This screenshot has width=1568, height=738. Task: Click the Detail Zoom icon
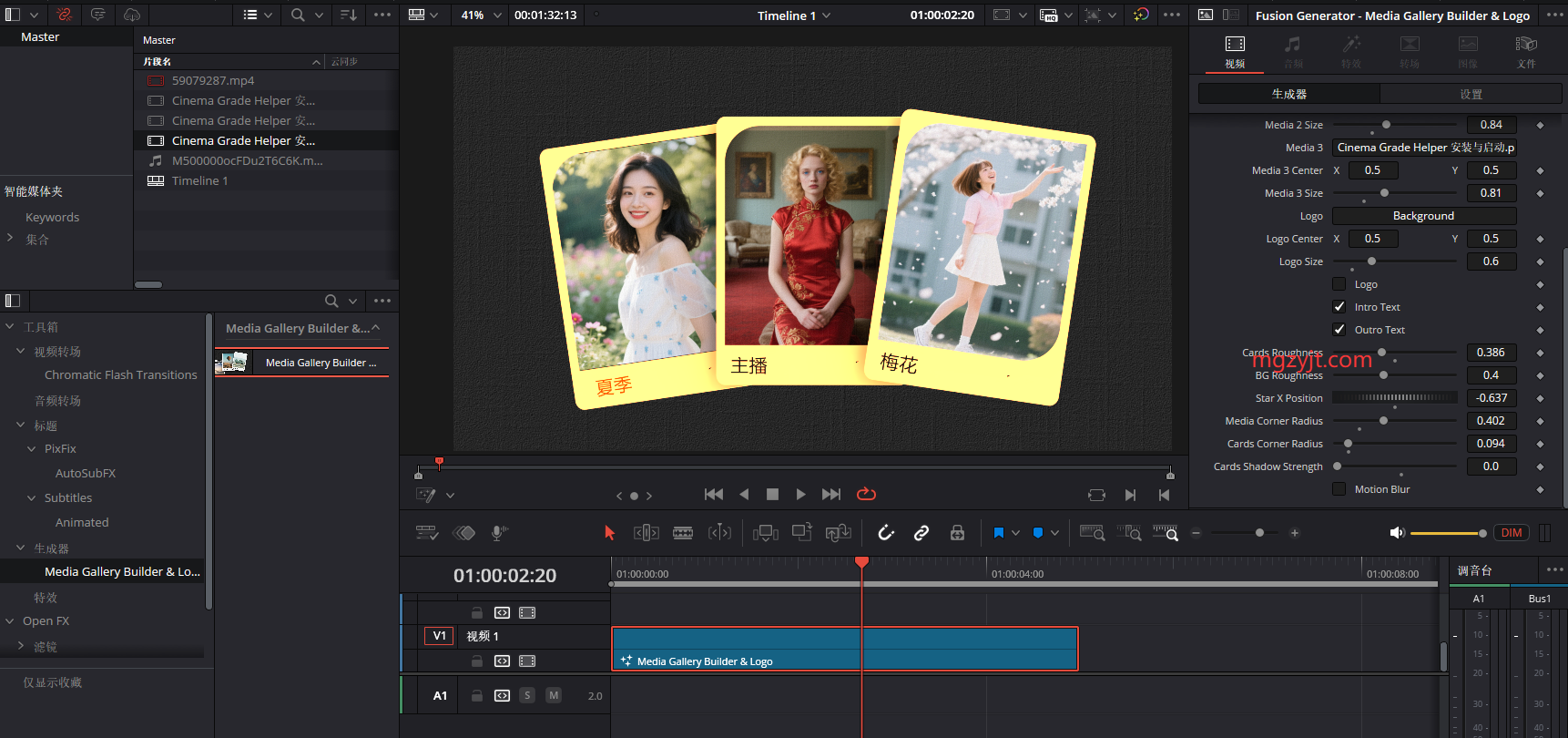coord(1129,533)
